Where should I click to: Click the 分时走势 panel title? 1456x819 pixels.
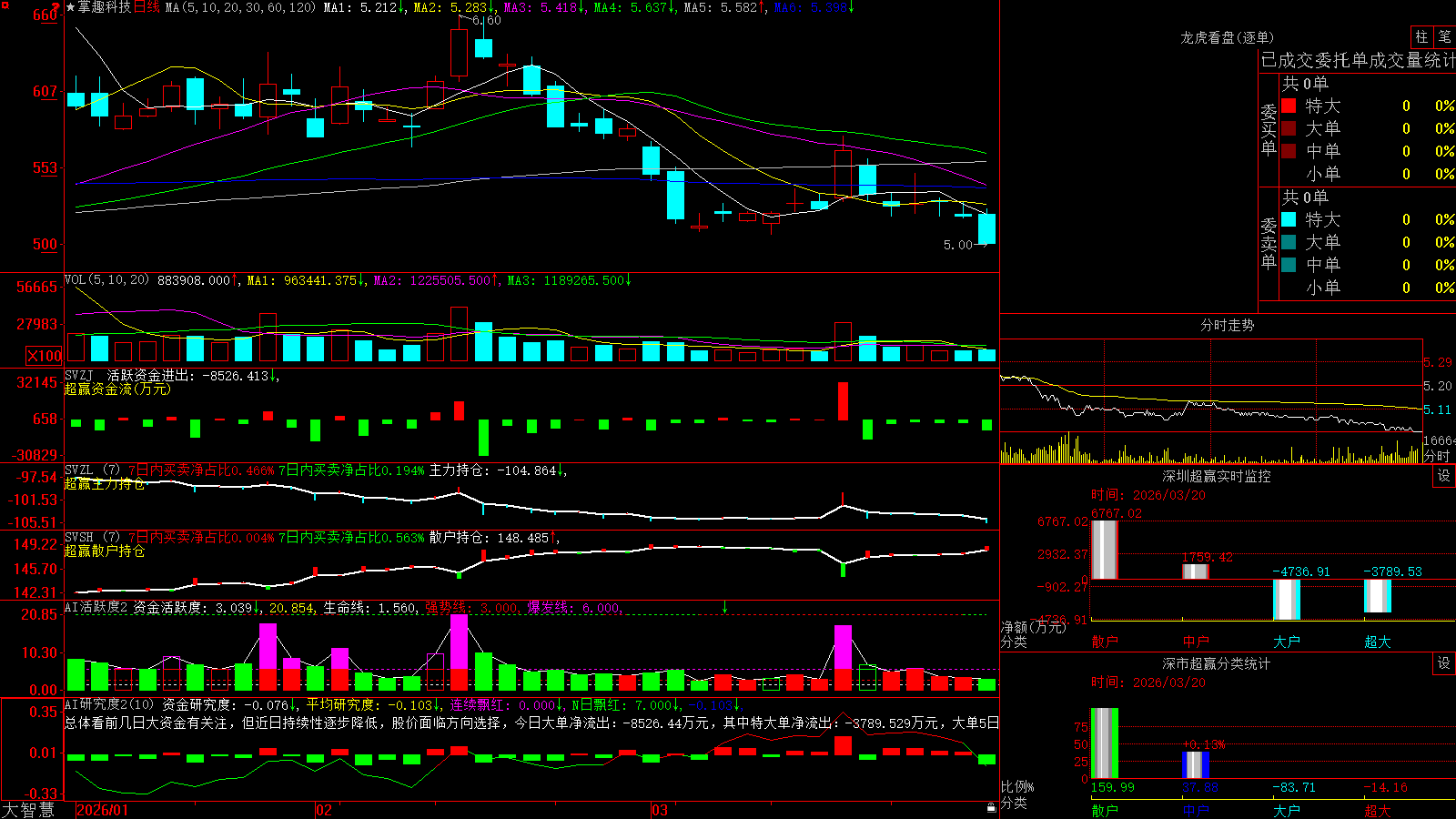1227,325
